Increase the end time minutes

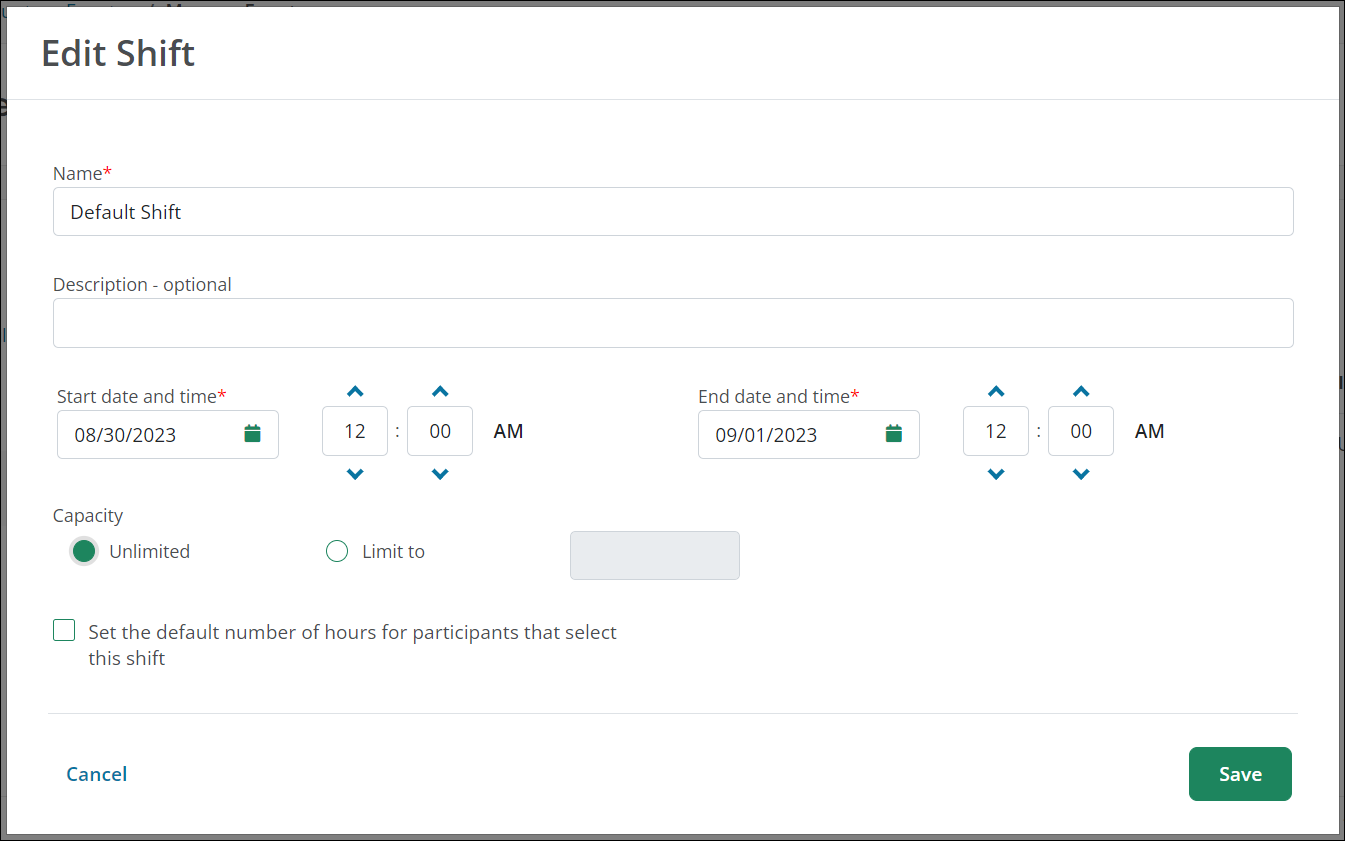tap(1081, 391)
